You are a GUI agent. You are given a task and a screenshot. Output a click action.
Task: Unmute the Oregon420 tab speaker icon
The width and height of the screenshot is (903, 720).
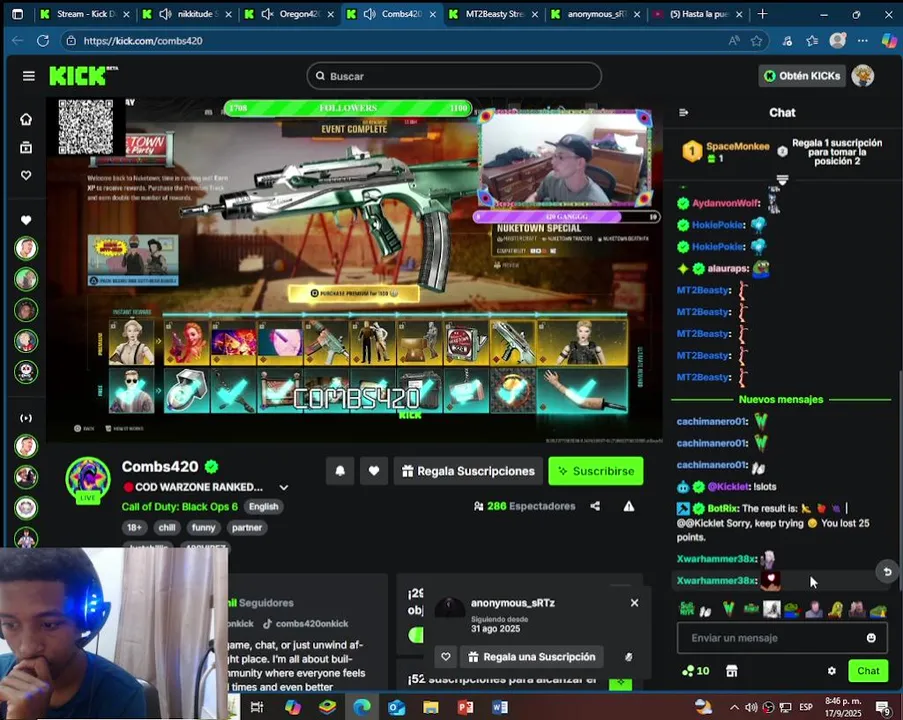267,14
